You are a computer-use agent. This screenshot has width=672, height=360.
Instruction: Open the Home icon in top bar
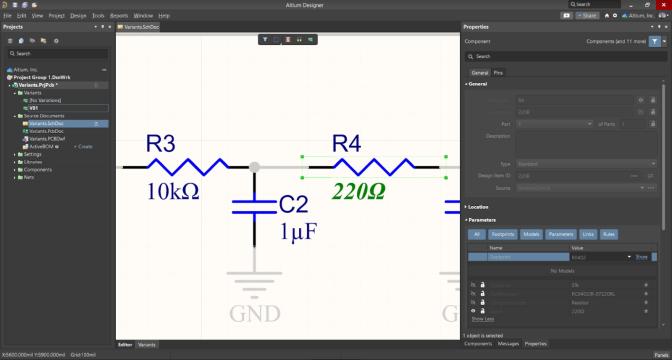607,15
